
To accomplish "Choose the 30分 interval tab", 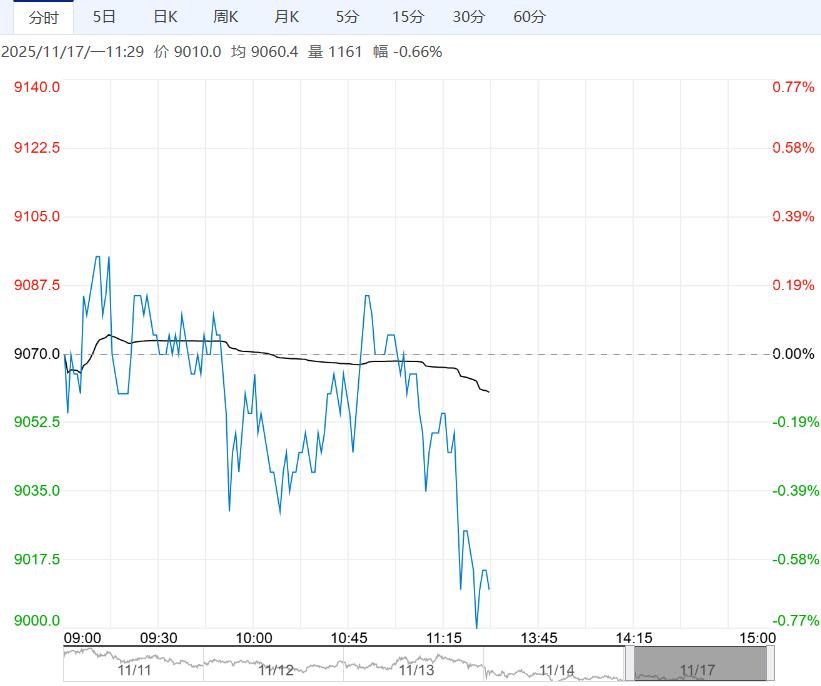I will (x=469, y=17).
